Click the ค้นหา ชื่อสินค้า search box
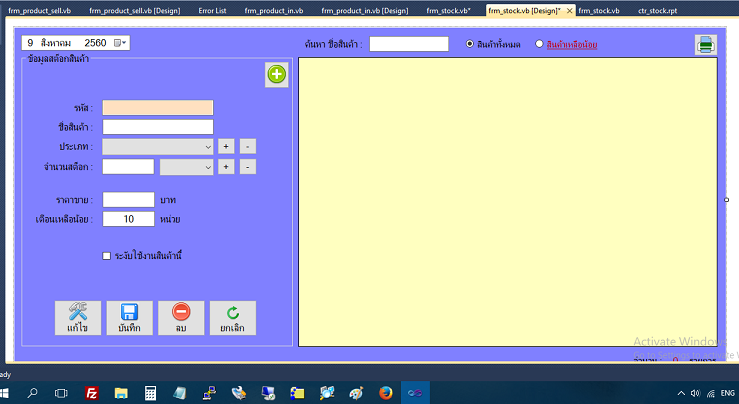The height and width of the screenshot is (404, 739). [409, 44]
